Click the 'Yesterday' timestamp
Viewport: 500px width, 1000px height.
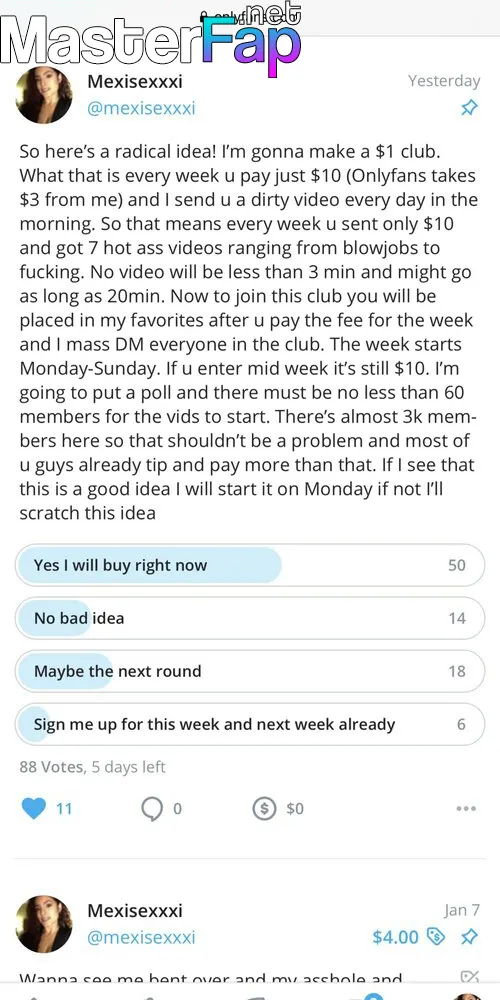pos(444,81)
